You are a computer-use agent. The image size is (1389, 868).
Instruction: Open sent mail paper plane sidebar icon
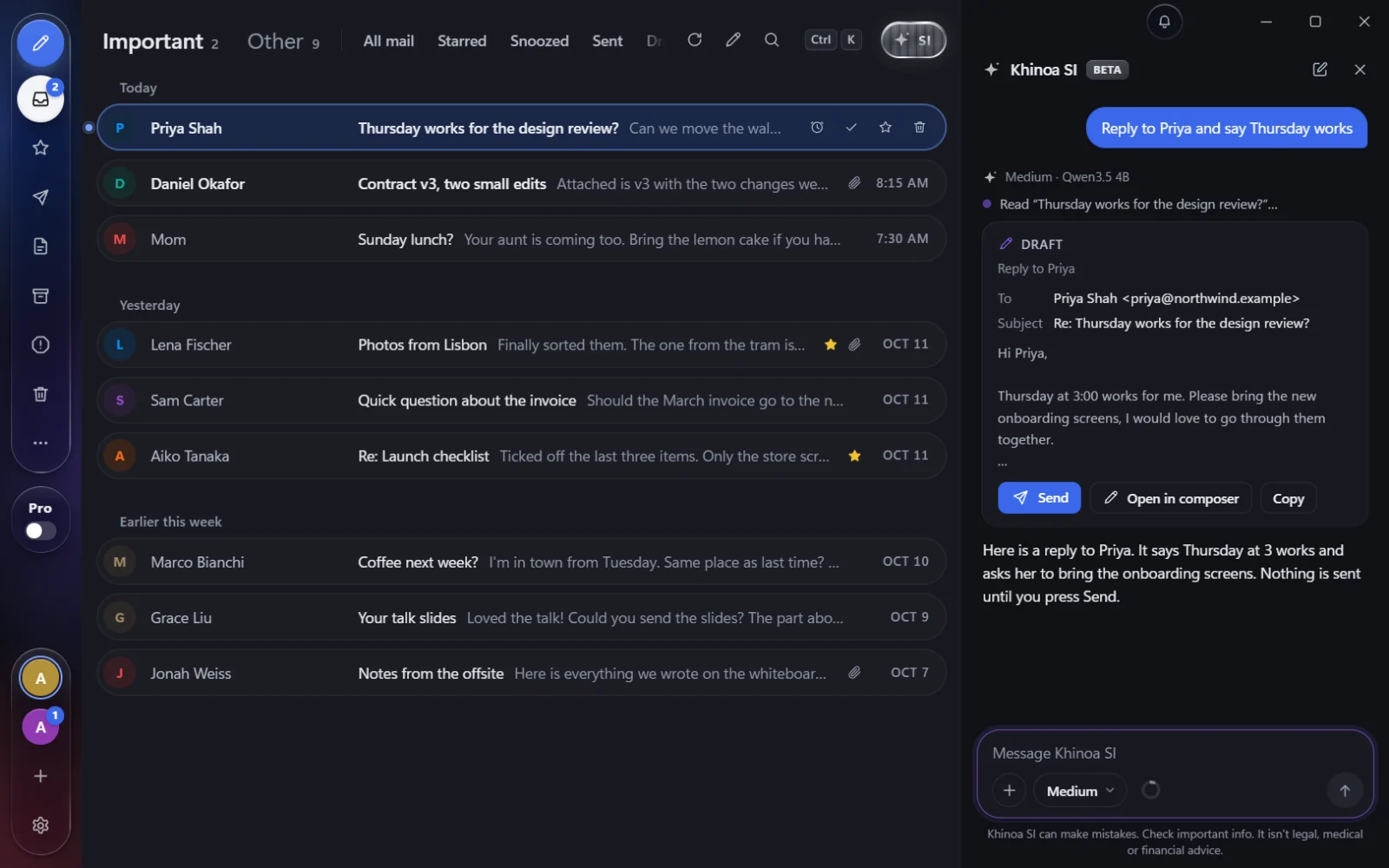click(40, 197)
